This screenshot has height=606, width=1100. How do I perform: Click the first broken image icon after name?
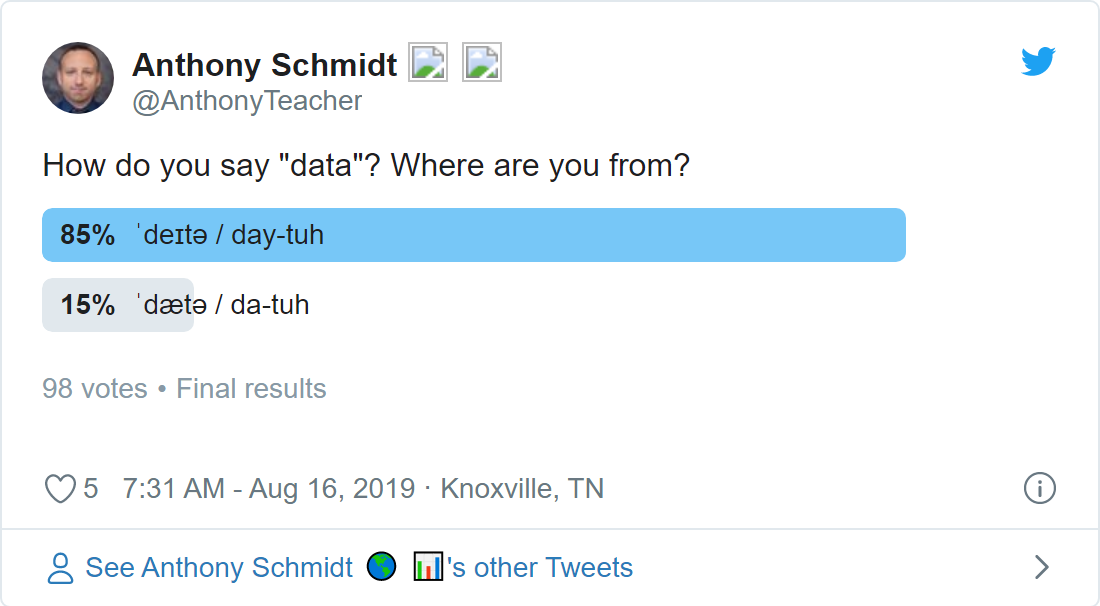click(x=428, y=62)
